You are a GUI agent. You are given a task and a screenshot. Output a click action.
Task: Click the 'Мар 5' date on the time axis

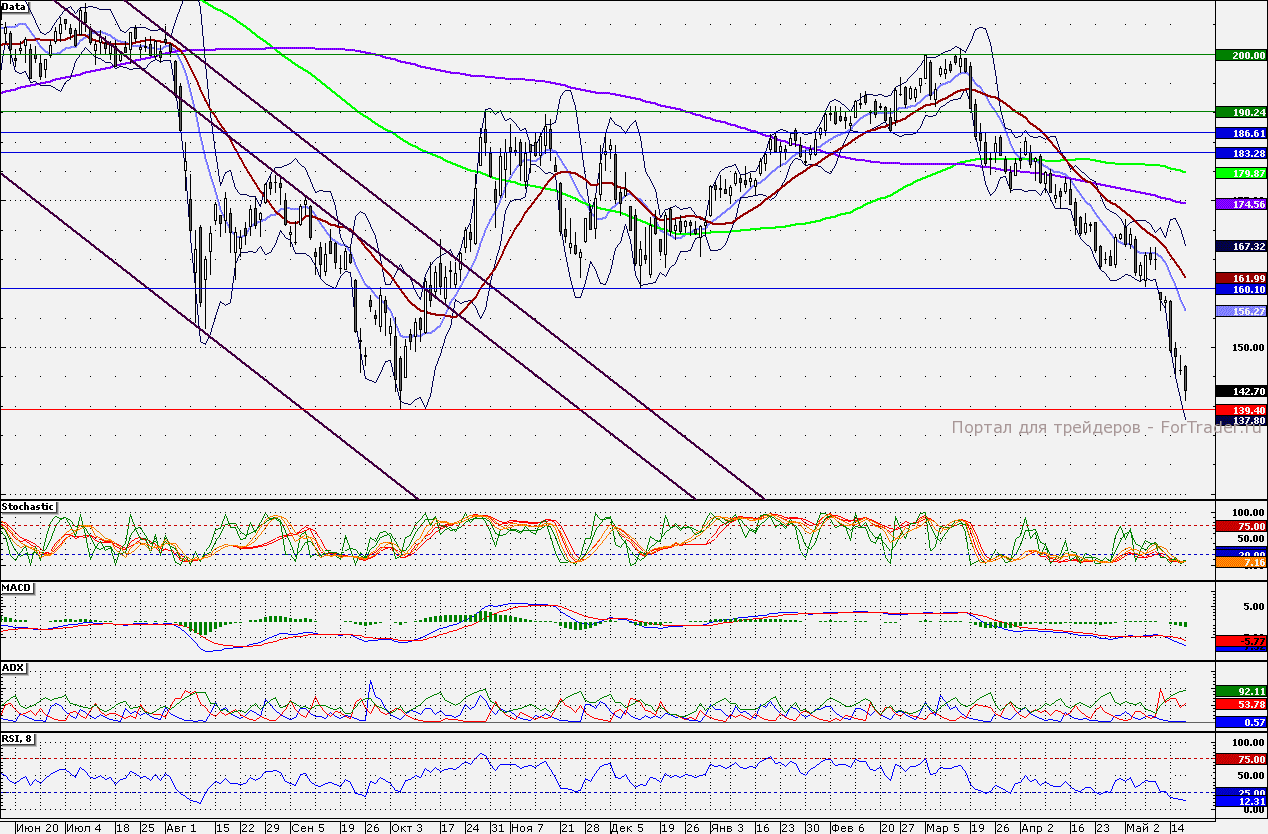point(942,828)
